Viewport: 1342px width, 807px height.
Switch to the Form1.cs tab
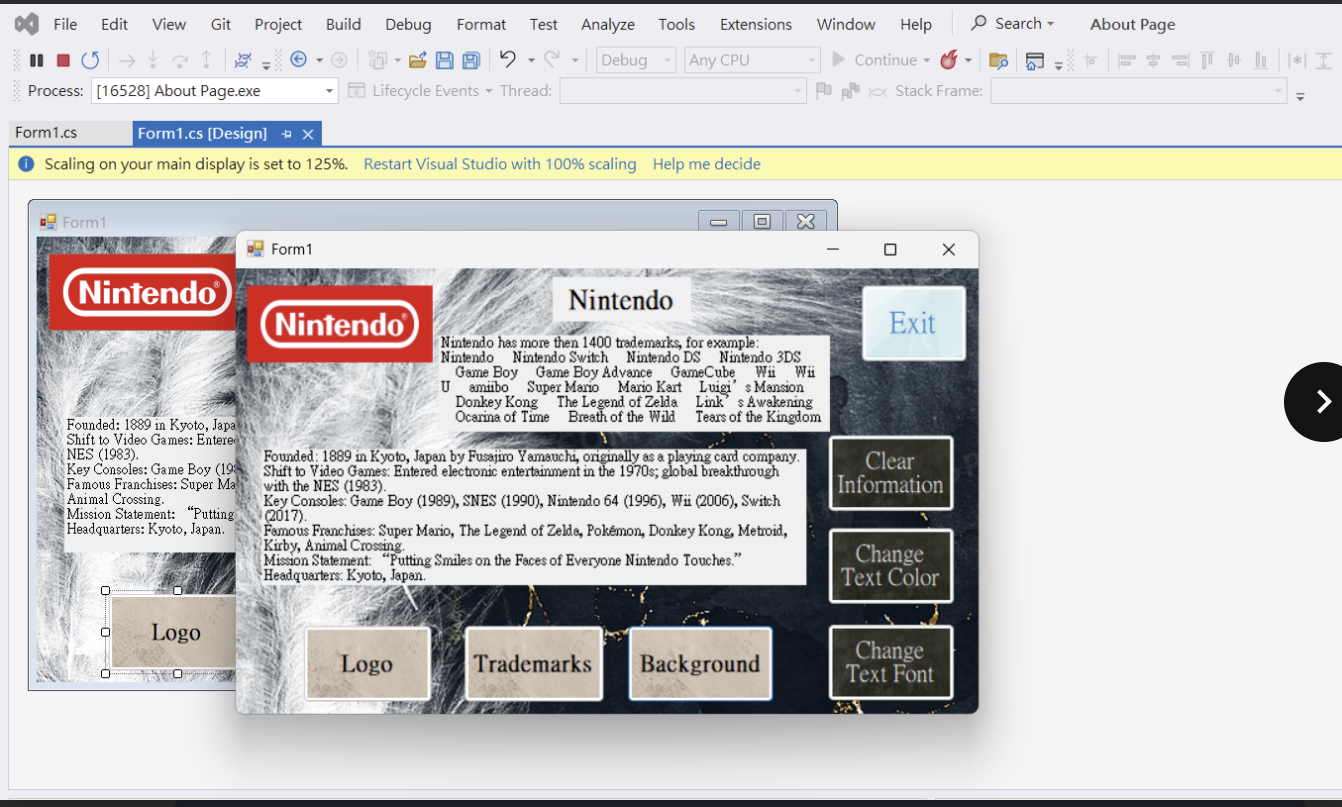click(x=46, y=133)
